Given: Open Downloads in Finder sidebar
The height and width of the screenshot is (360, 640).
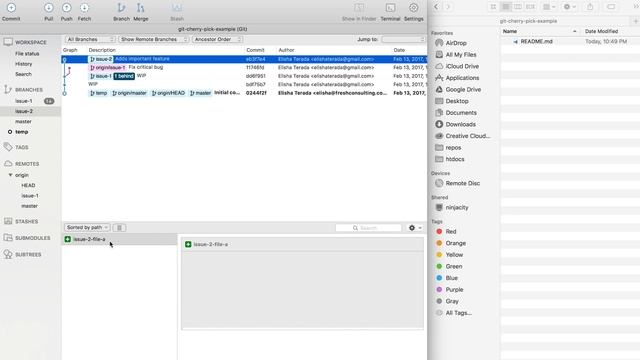Looking at the screenshot, I should (460, 124).
